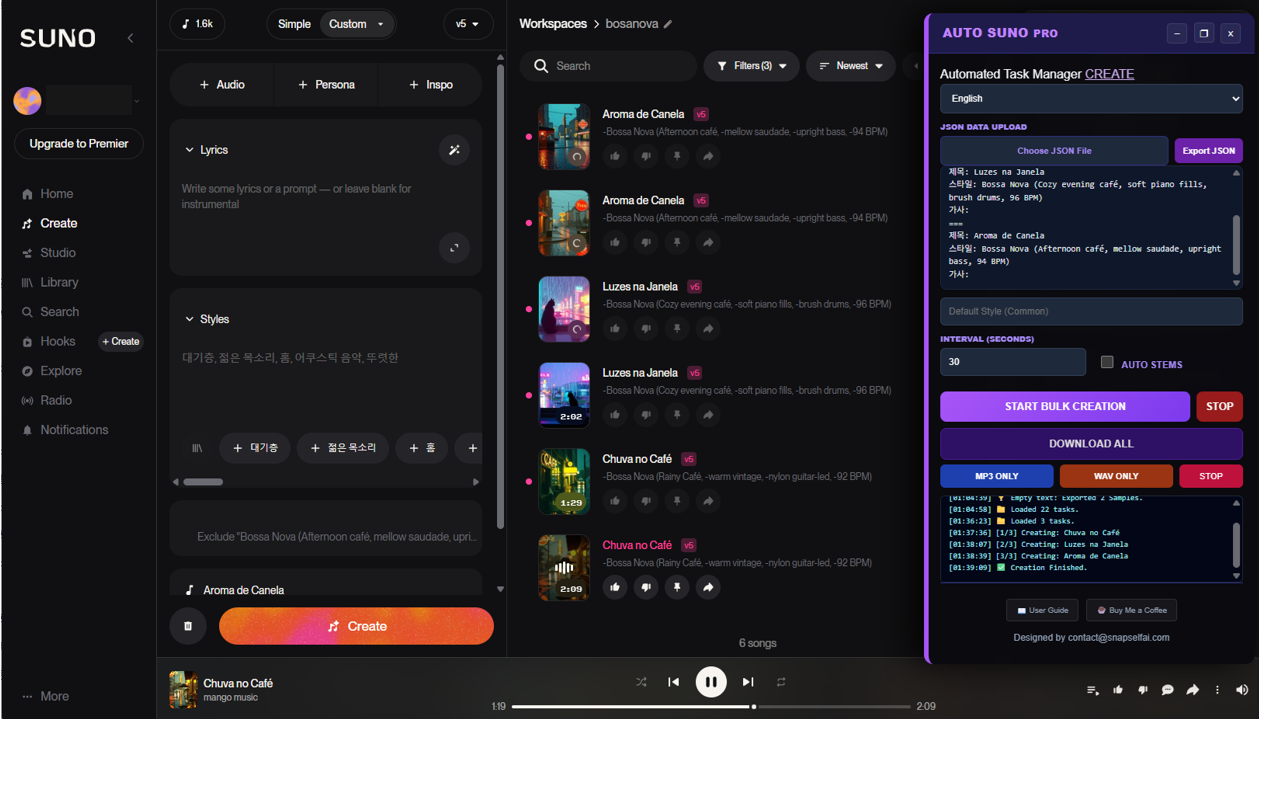Skip to the next track
The height and width of the screenshot is (800, 1280).
tap(748, 682)
